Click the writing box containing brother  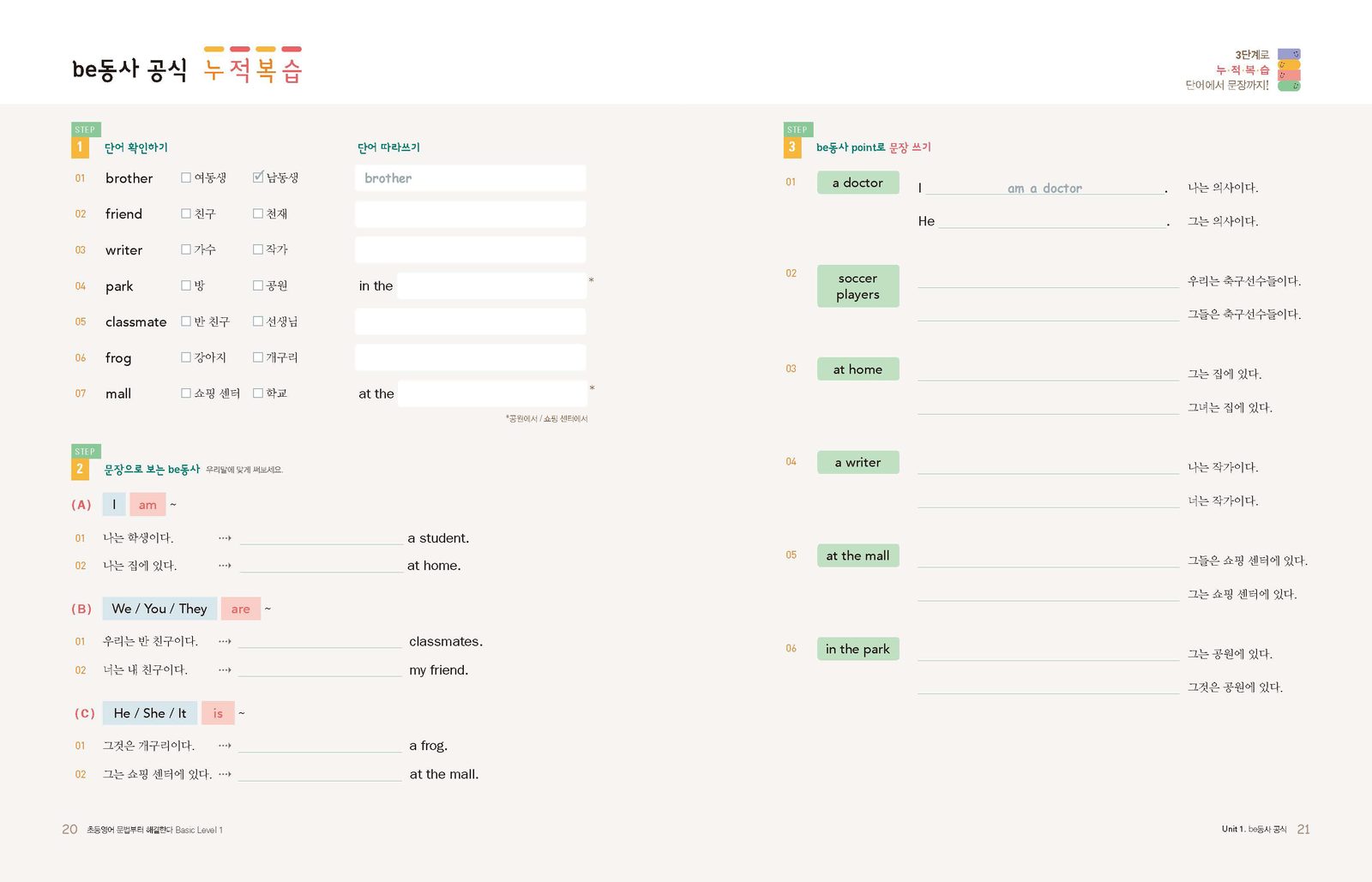tap(471, 178)
